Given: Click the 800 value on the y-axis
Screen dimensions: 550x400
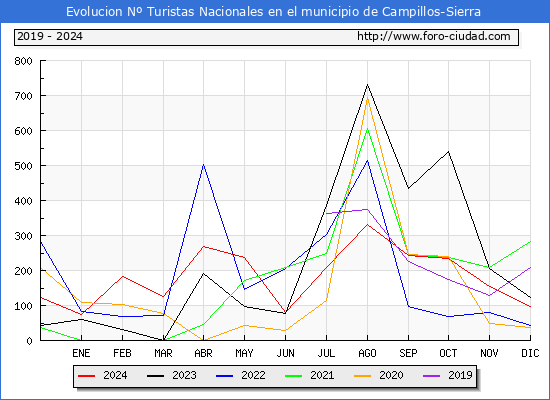Looking at the screenshot, I should tap(24, 61).
